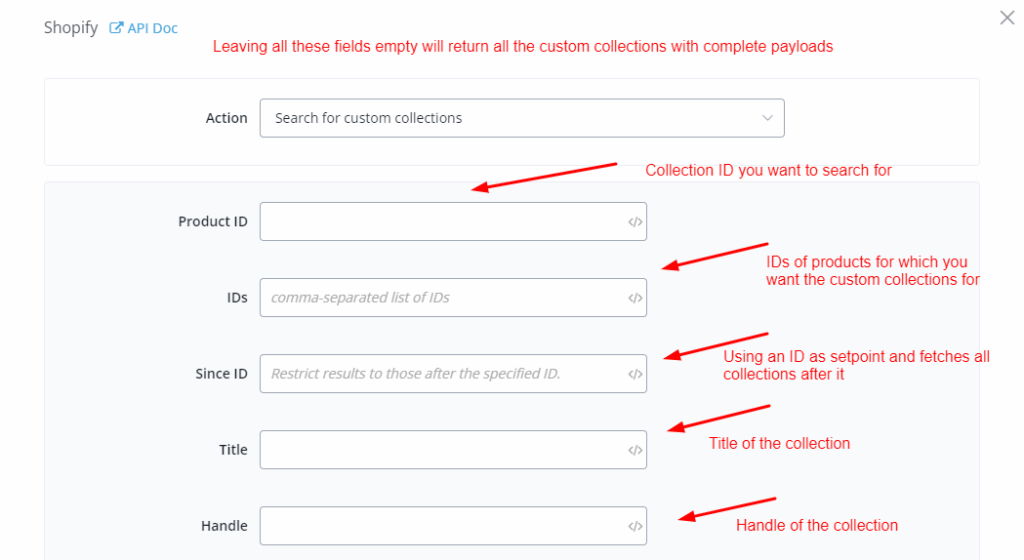This screenshot has width=1024, height=560.
Task: Click the Handle field label
Action: click(x=224, y=526)
